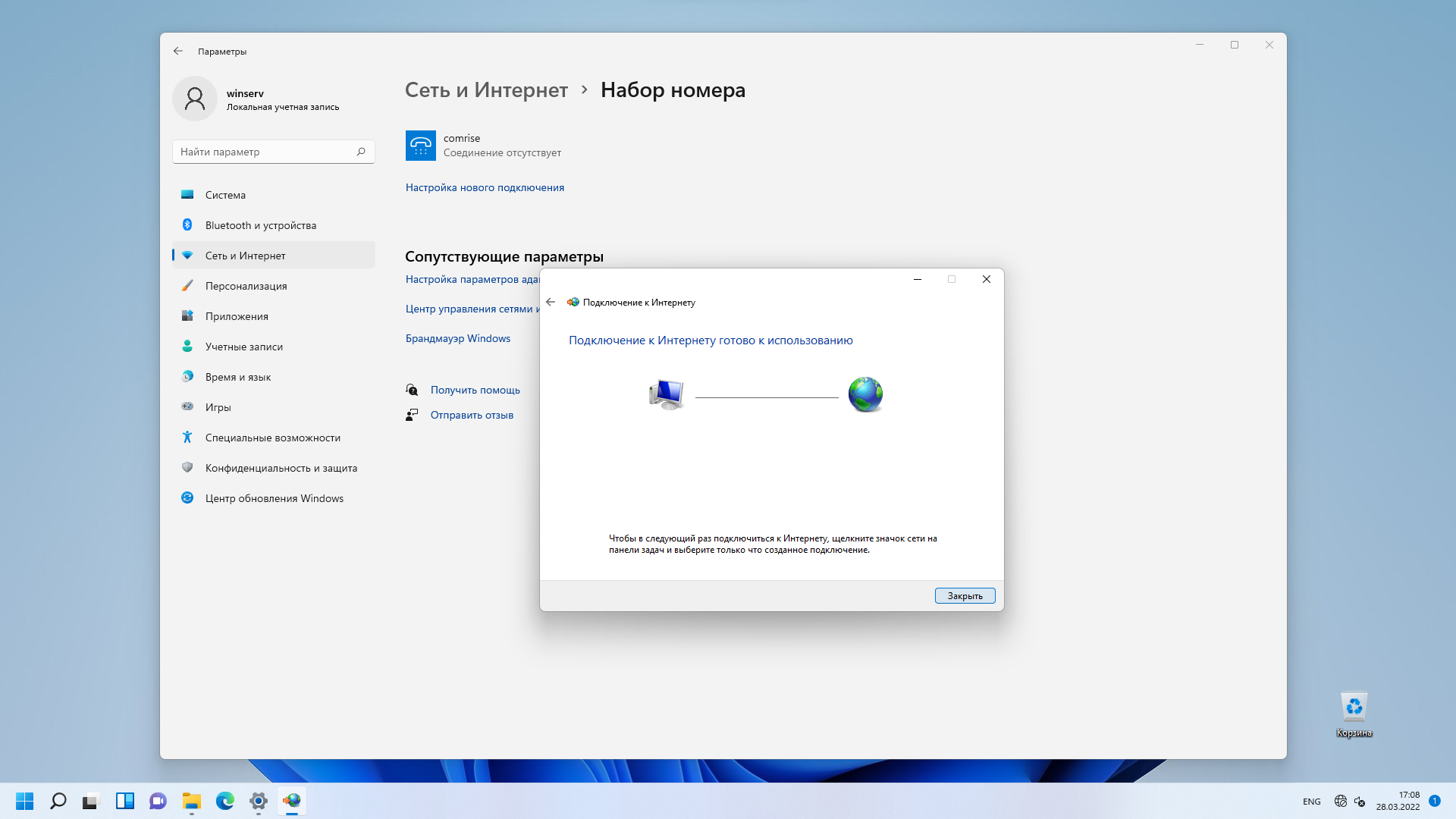Switch to Settings via taskbar gear icon
This screenshot has height=819, width=1456.
click(x=259, y=801)
